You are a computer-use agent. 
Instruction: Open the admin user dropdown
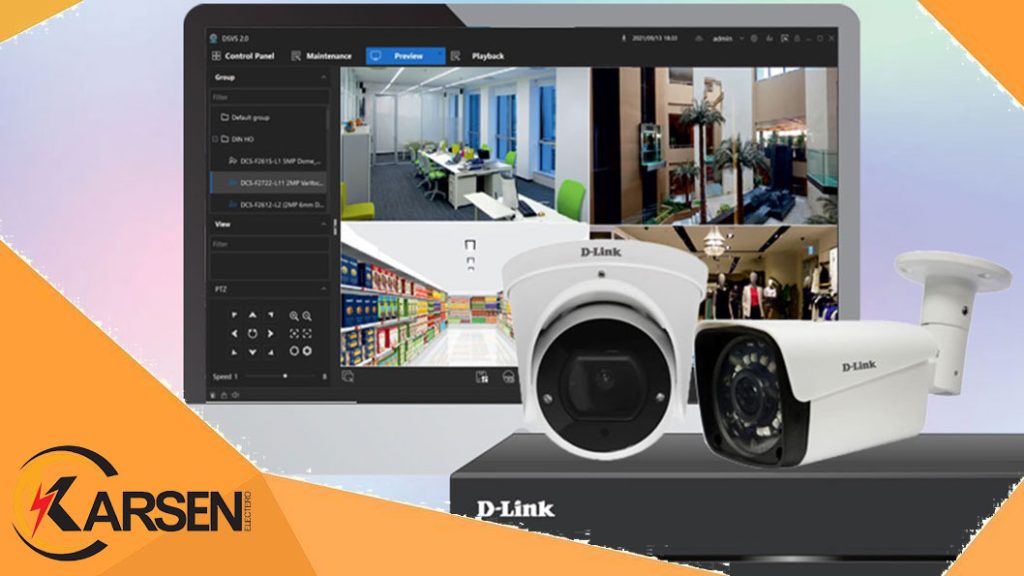(726, 38)
